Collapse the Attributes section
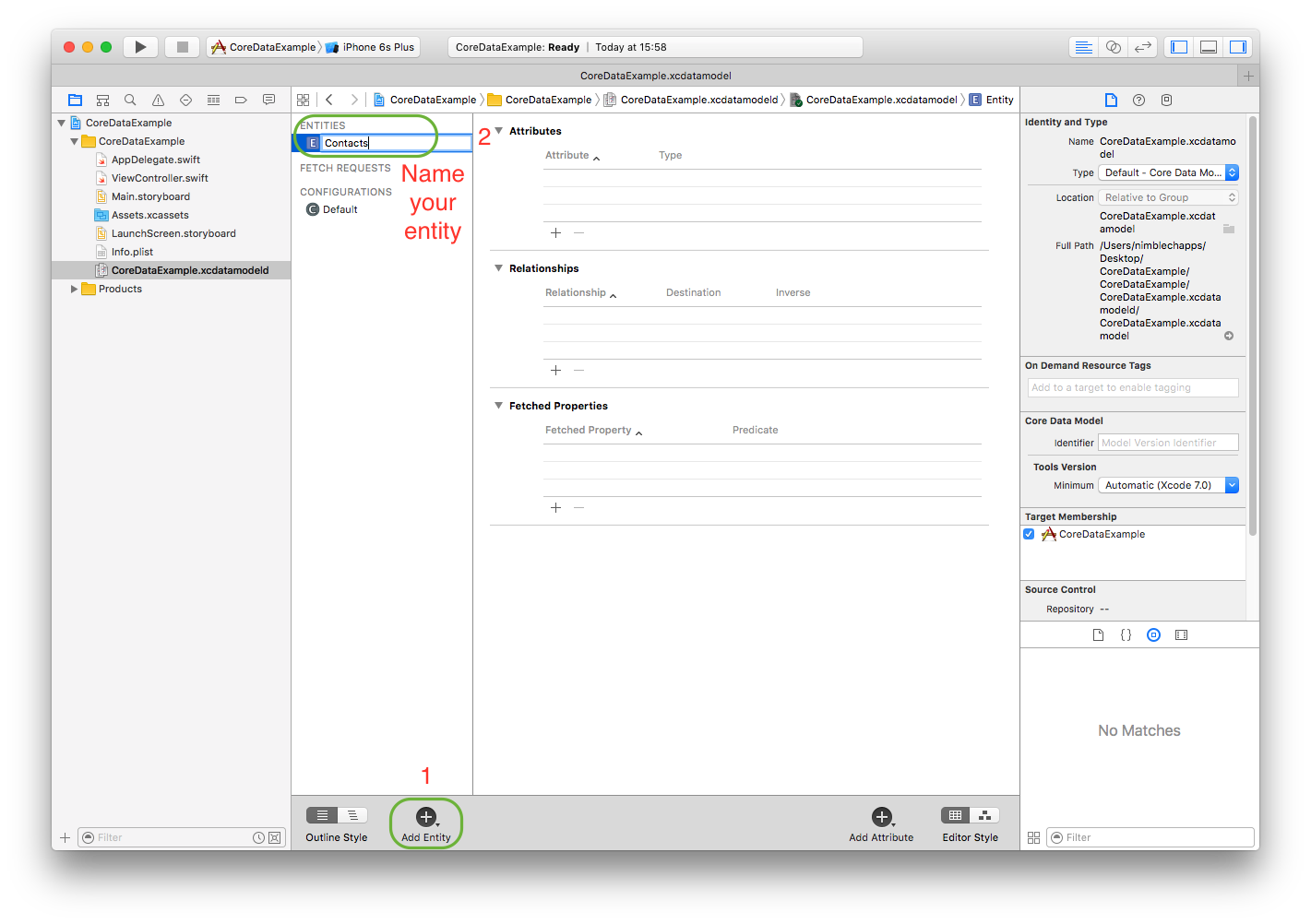The width and height of the screenshot is (1311, 924). point(498,131)
